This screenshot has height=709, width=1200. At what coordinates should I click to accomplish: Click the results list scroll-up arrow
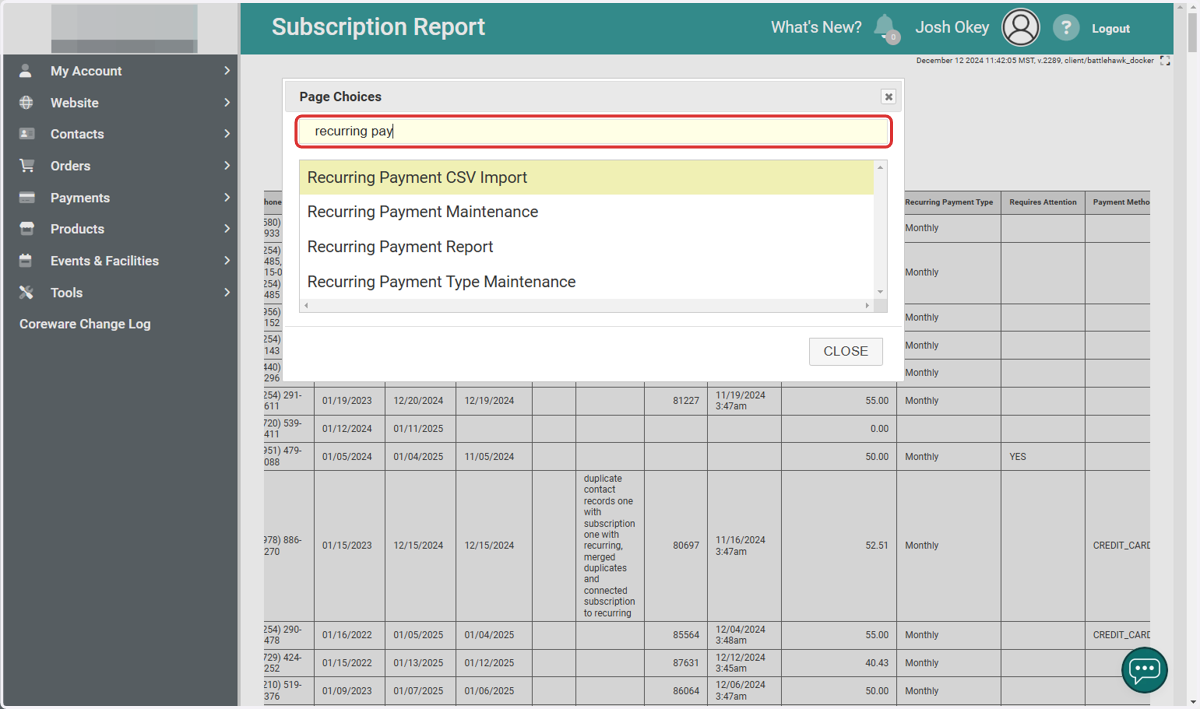tap(881, 167)
